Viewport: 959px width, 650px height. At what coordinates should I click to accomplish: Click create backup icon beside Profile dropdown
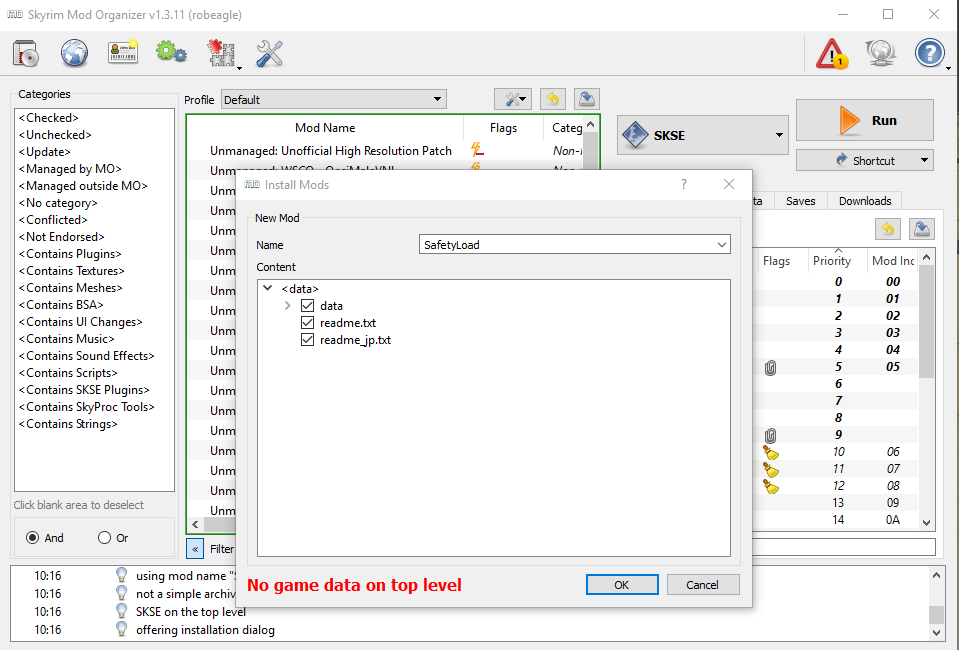pos(587,99)
